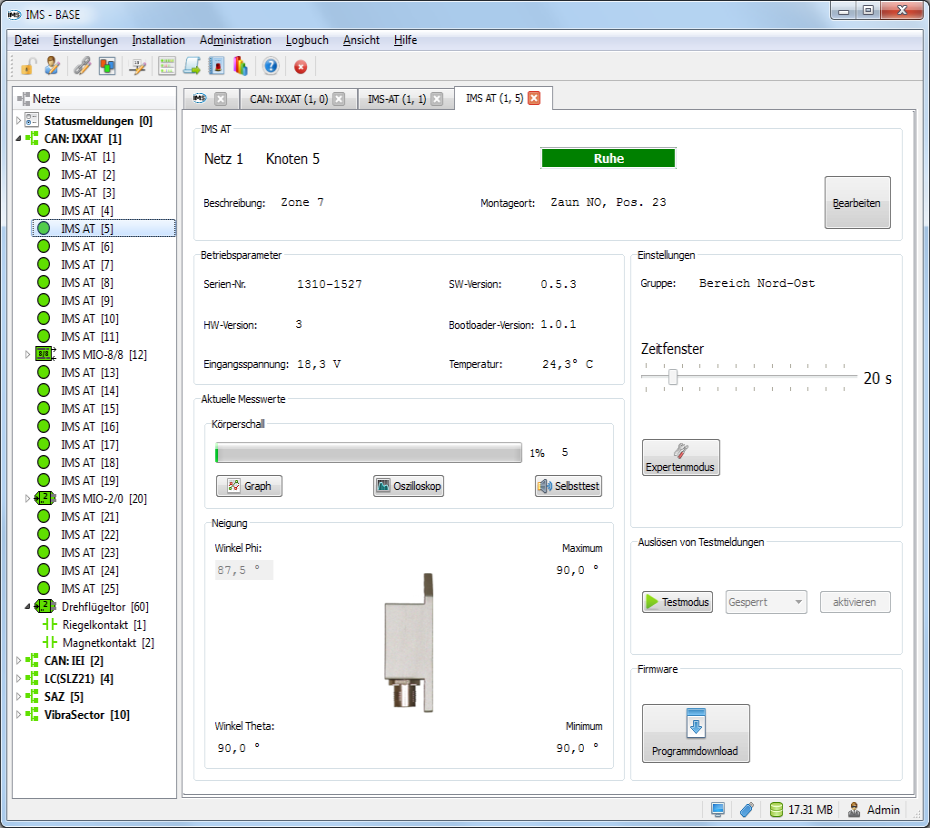Image resolution: width=930 pixels, height=828 pixels.
Task: Click the red stop icon in toolbar
Action: (x=300, y=67)
